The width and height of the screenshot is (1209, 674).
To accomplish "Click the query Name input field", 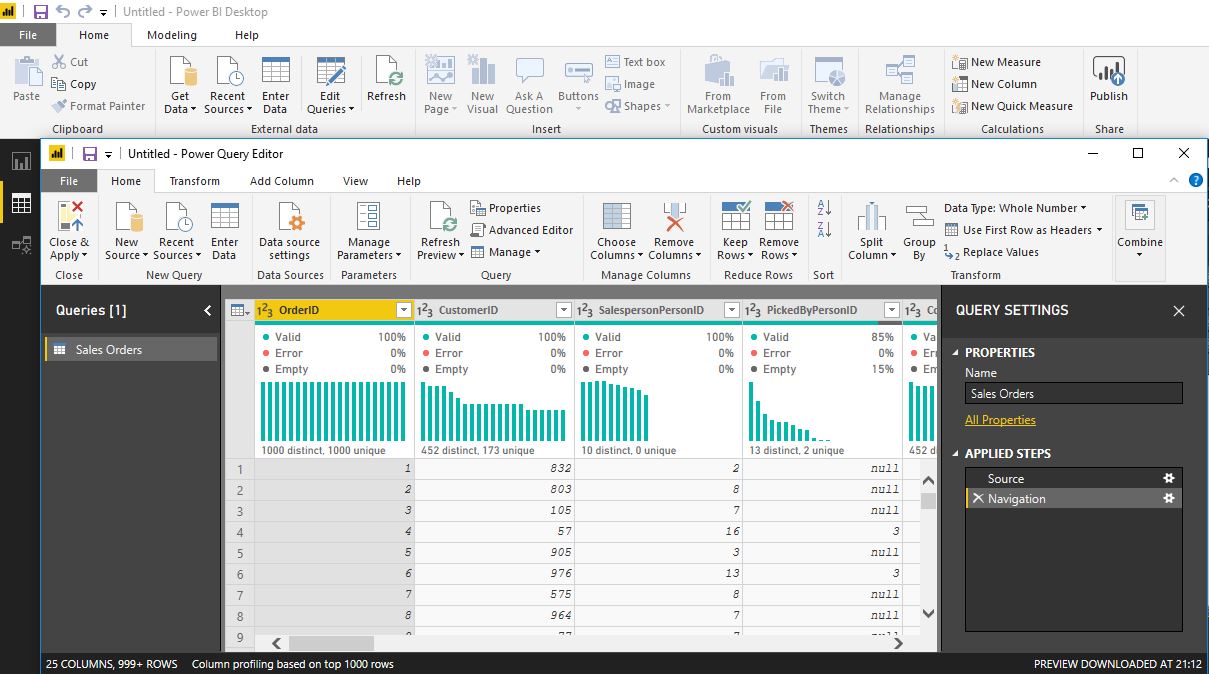I will tap(1074, 394).
